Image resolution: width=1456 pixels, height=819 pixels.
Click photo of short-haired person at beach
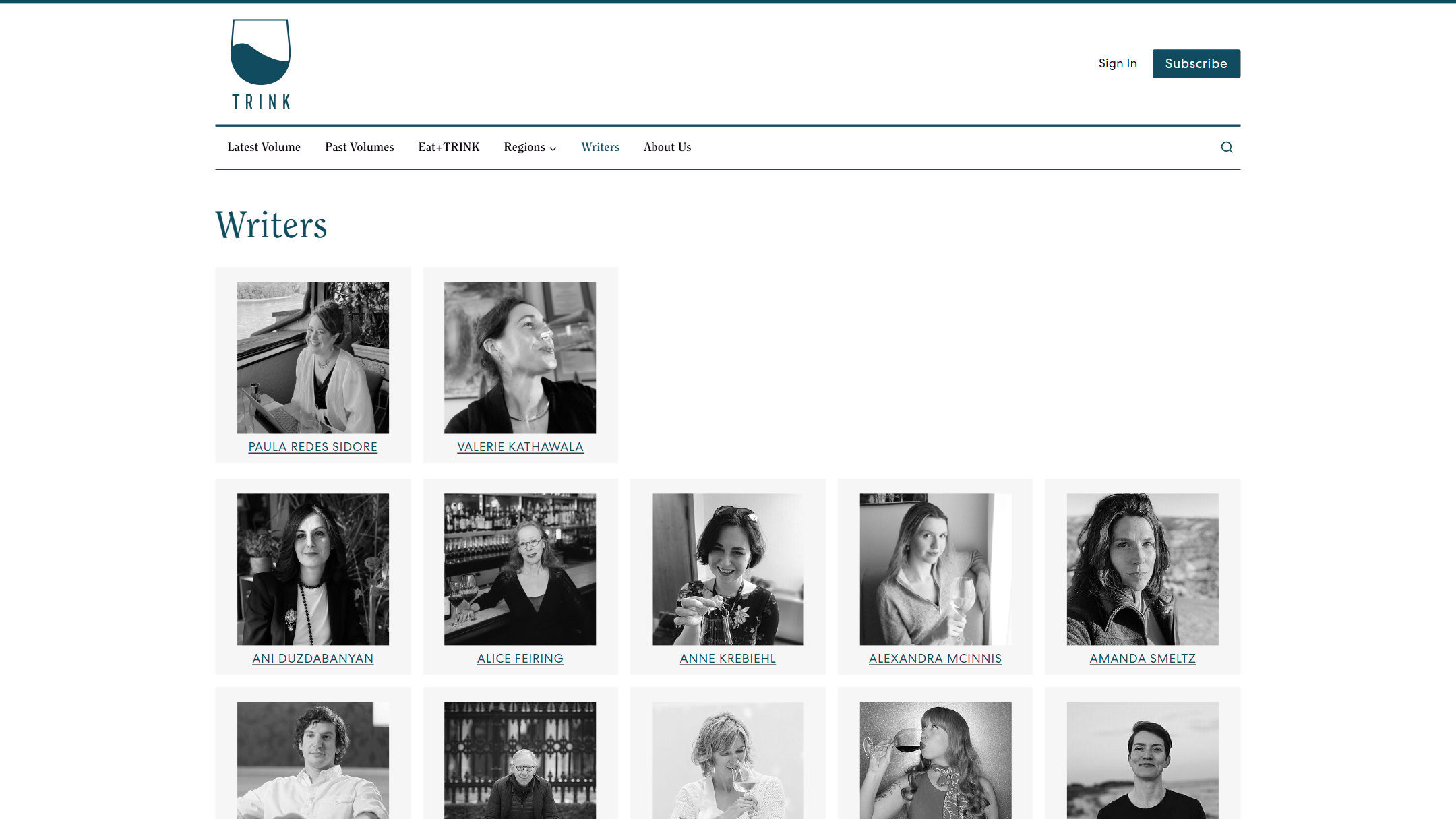[1143, 760]
